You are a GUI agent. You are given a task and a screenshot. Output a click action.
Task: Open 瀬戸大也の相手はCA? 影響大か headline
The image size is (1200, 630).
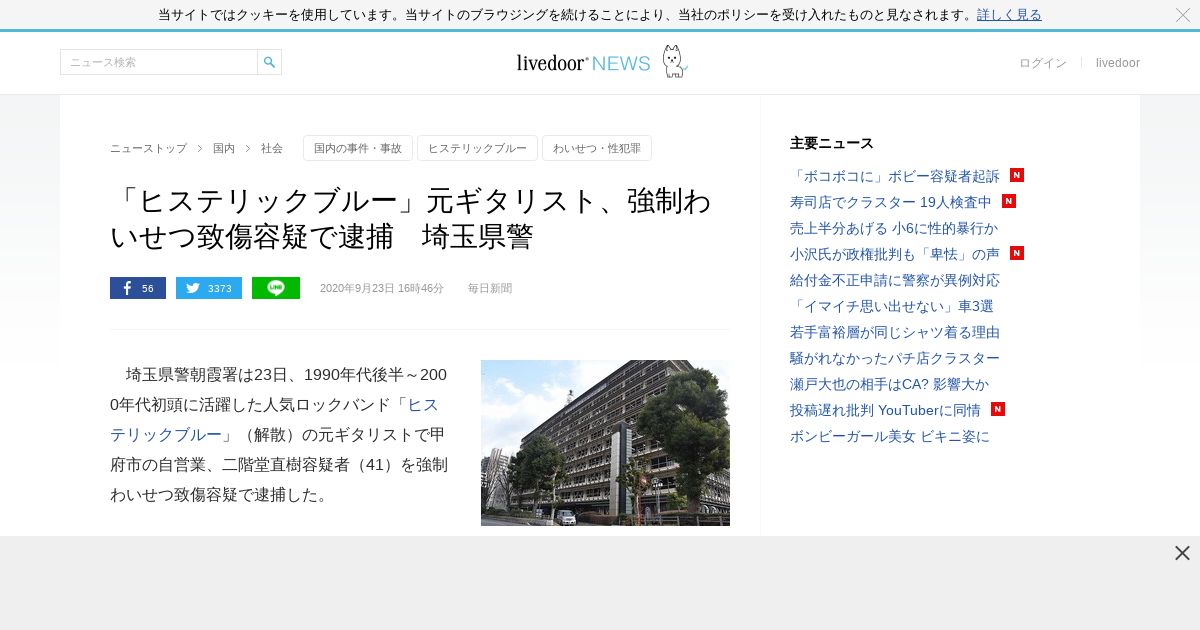click(889, 384)
